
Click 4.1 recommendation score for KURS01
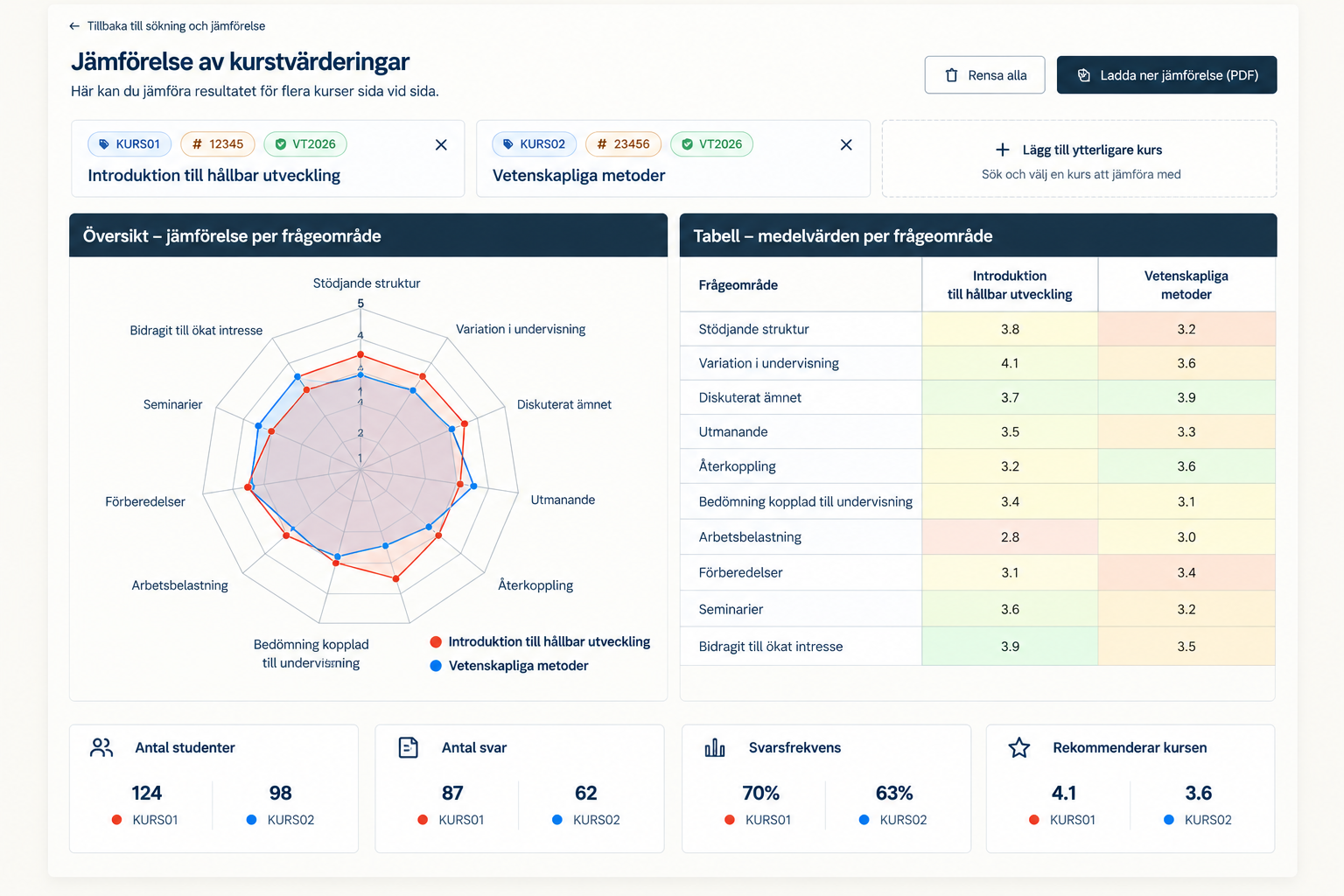coord(1064,794)
